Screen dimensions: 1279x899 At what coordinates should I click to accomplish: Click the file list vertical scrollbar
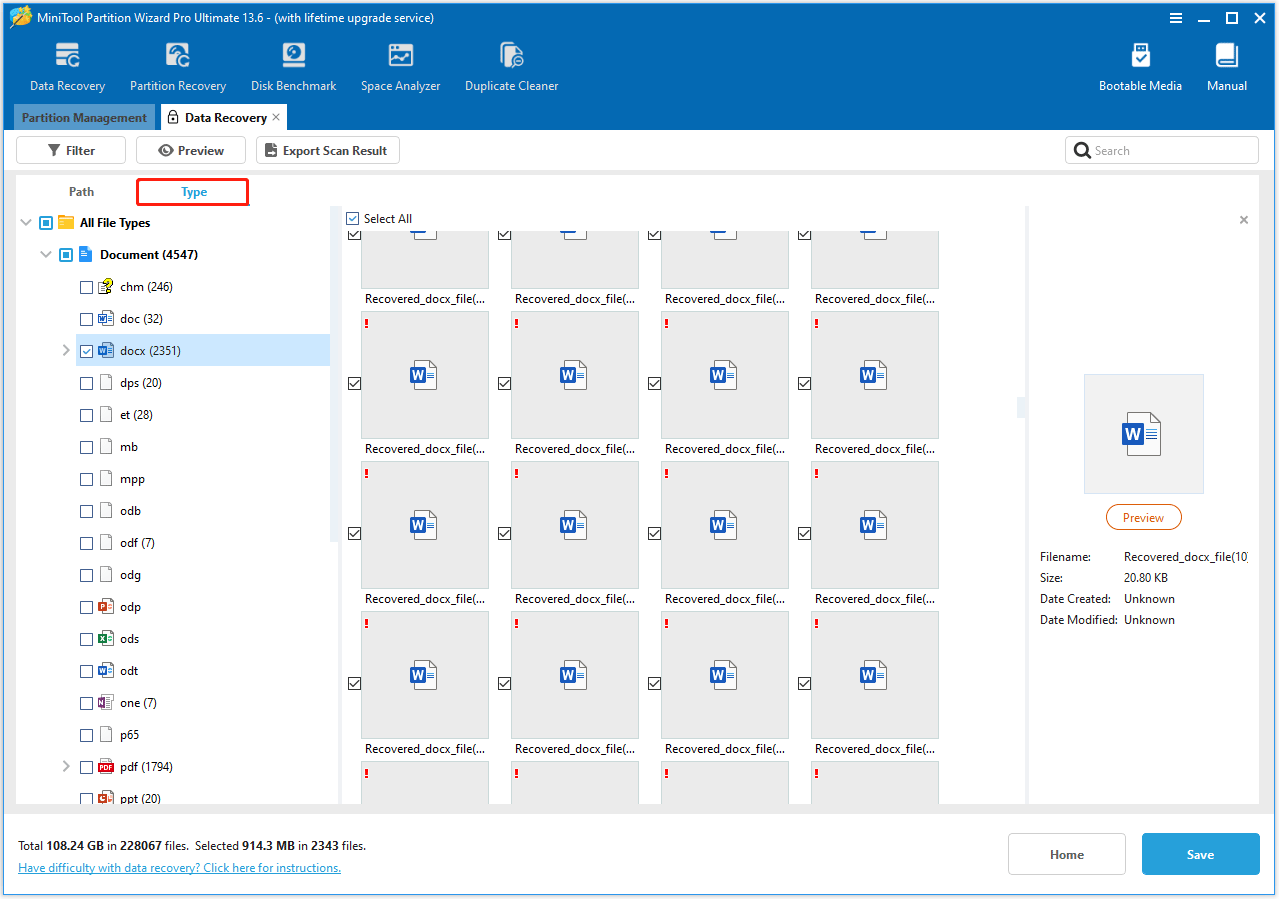point(1021,407)
